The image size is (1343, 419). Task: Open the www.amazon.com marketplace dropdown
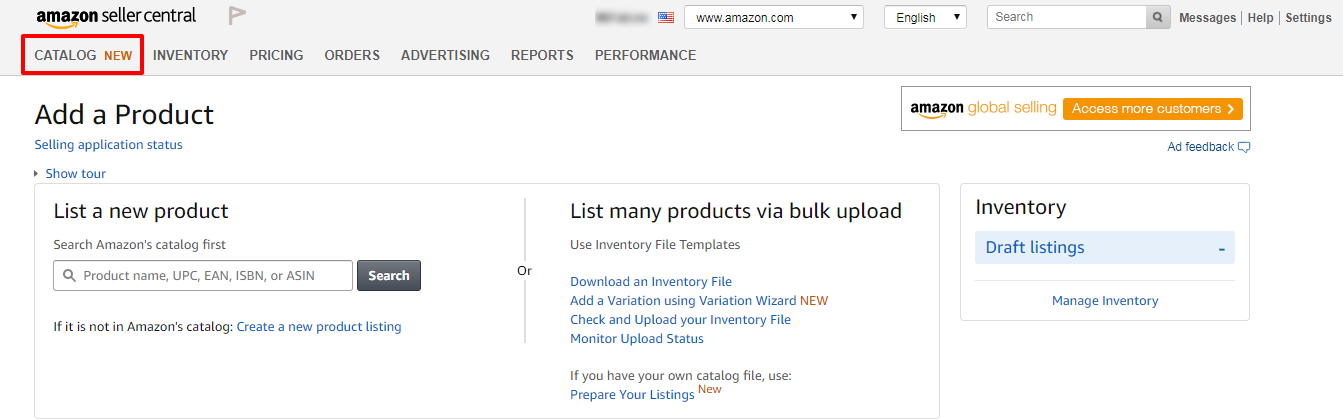coord(774,18)
